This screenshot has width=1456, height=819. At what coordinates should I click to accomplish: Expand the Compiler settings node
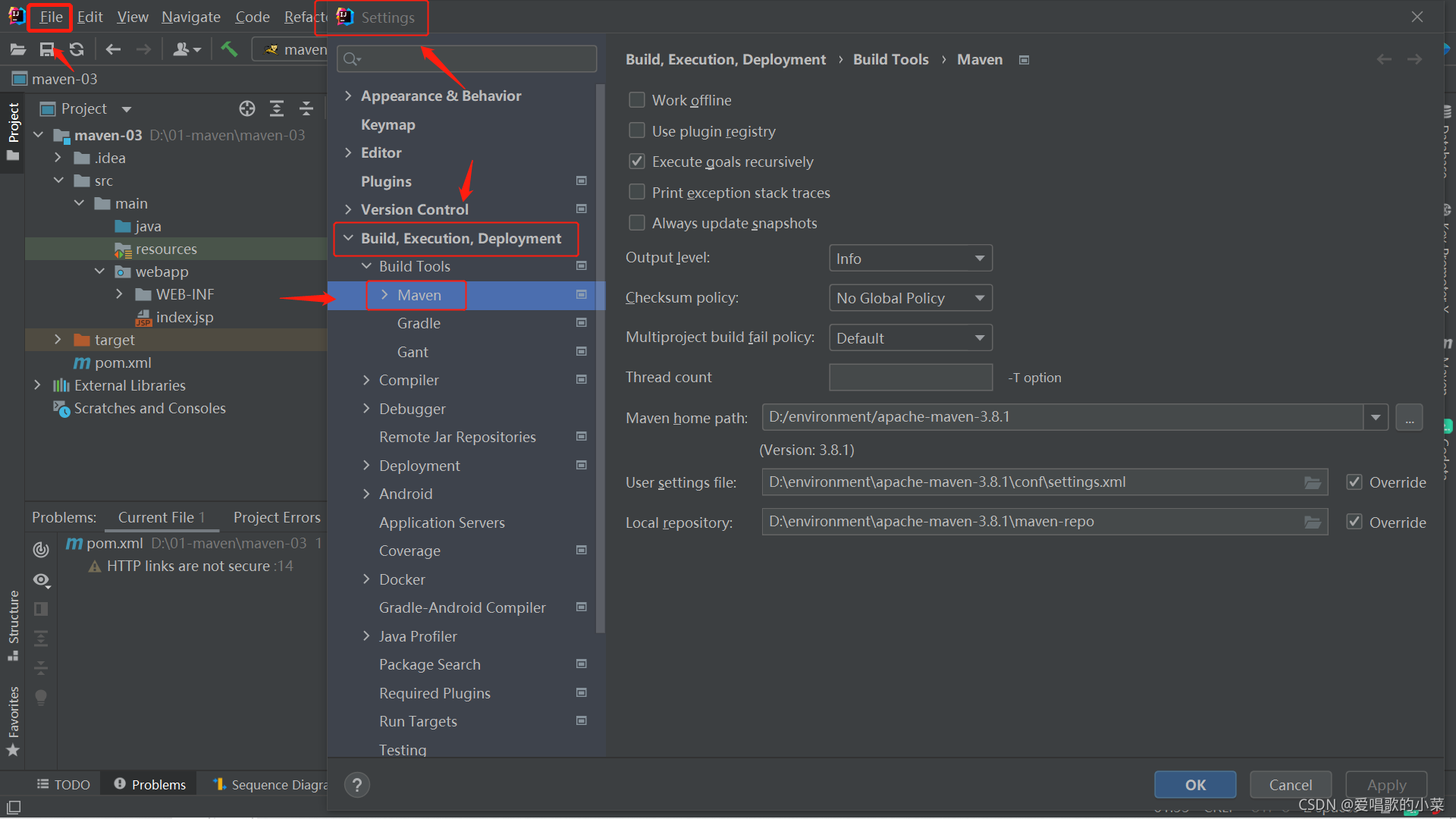coord(366,380)
